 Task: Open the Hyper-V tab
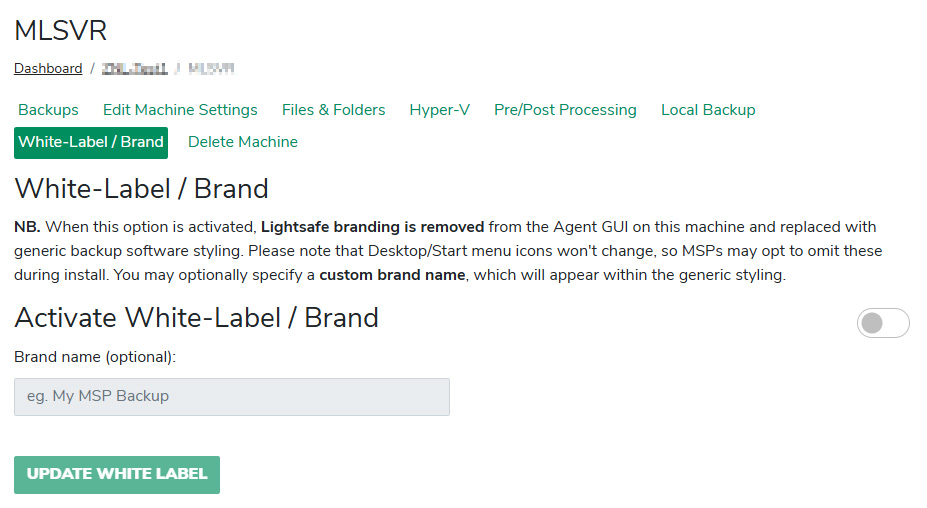(439, 110)
